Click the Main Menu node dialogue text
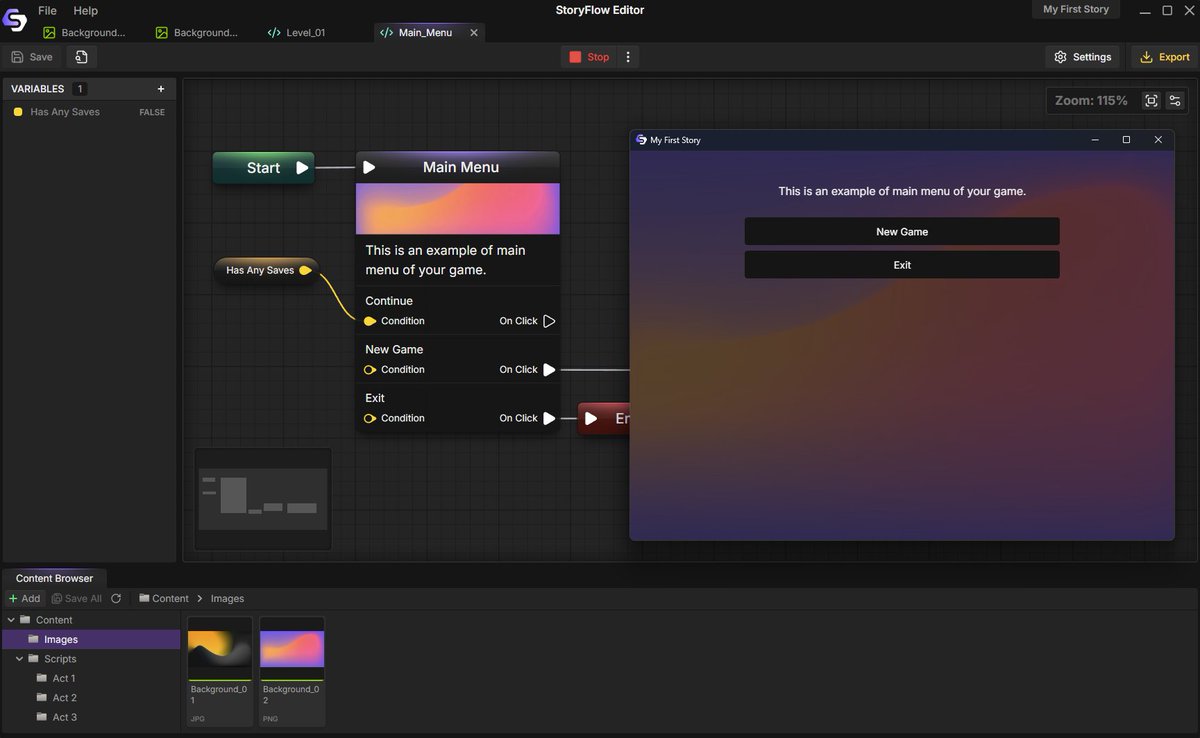This screenshot has height=738, width=1200. pyautogui.click(x=446, y=260)
